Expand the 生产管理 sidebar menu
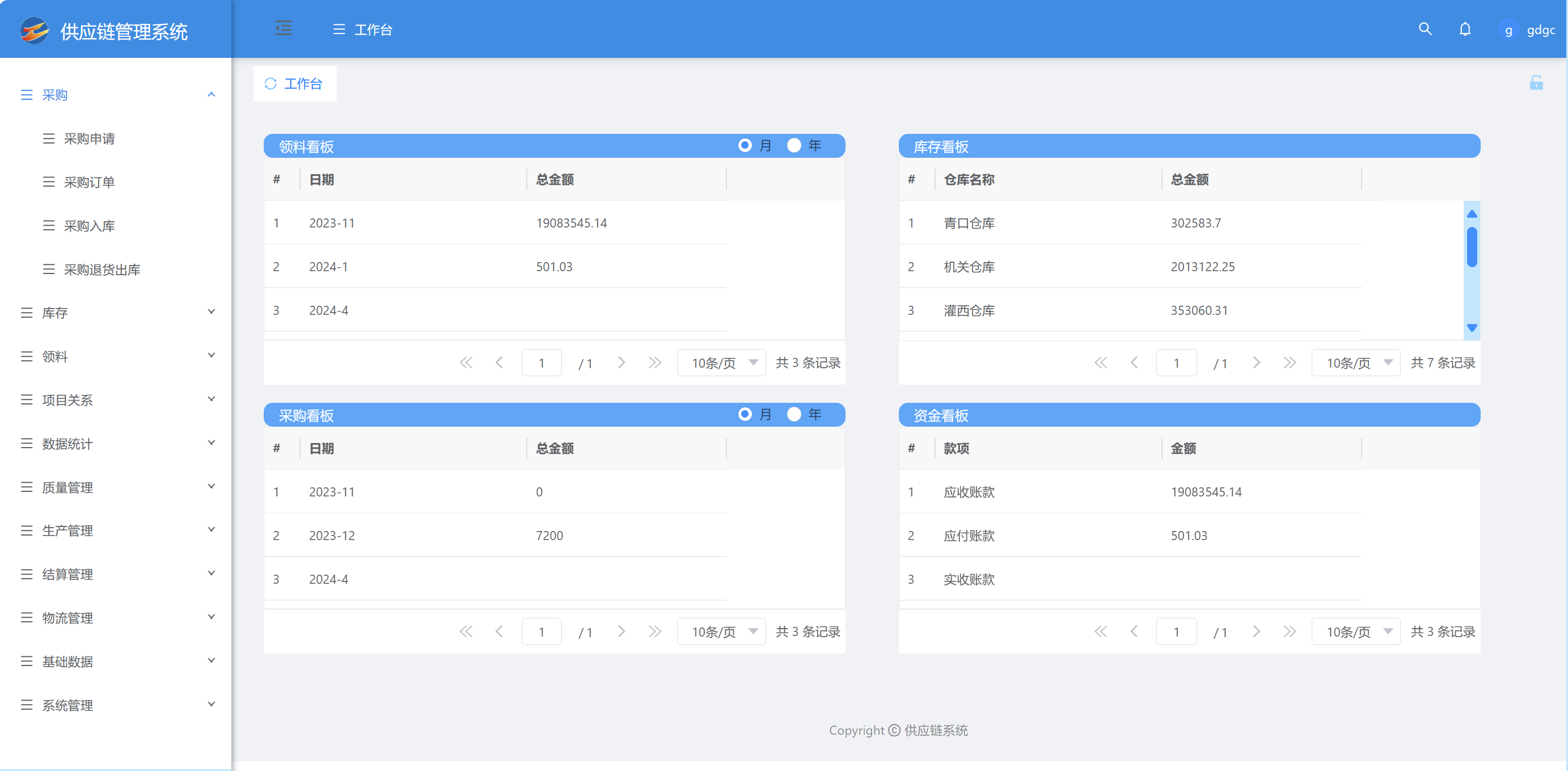1568x771 pixels. (116, 530)
